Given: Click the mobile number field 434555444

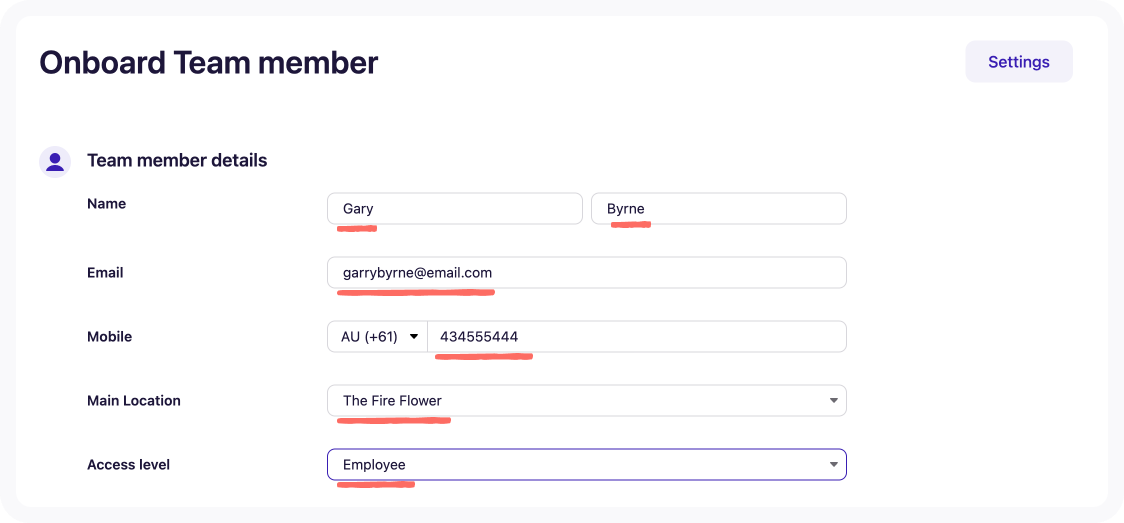Looking at the screenshot, I should pos(637,337).
